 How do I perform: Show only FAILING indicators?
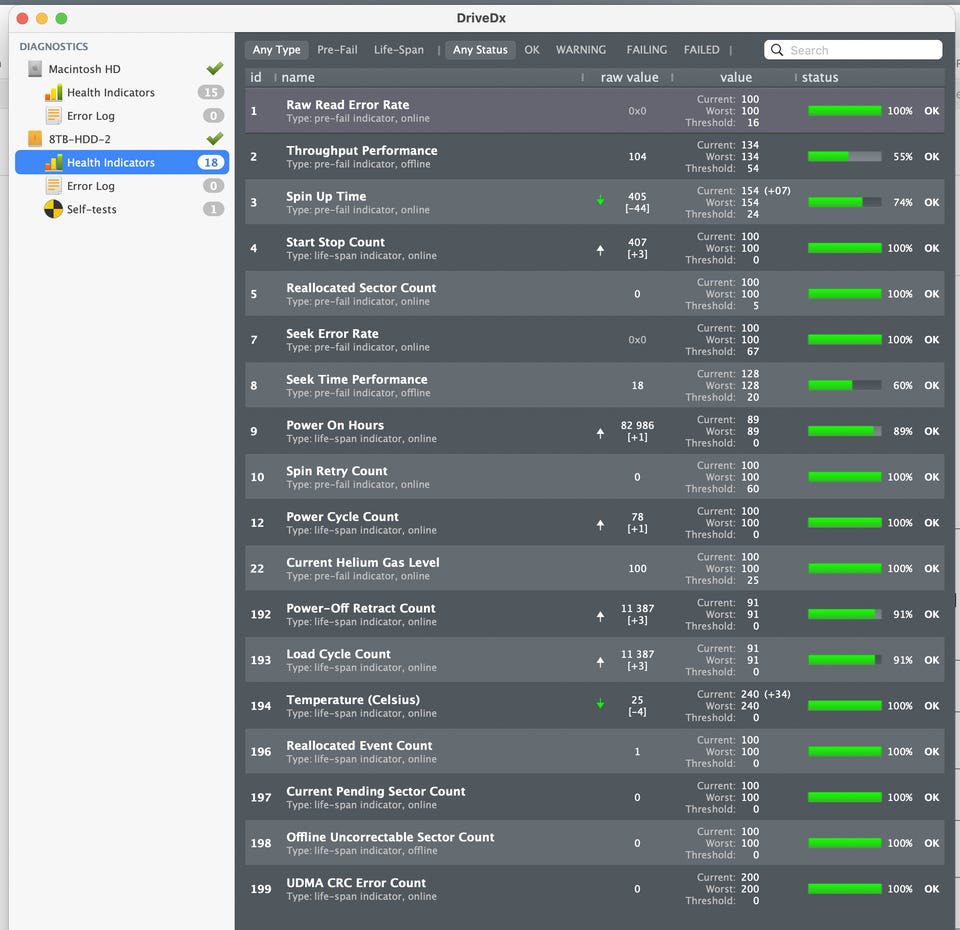point(647,50)
